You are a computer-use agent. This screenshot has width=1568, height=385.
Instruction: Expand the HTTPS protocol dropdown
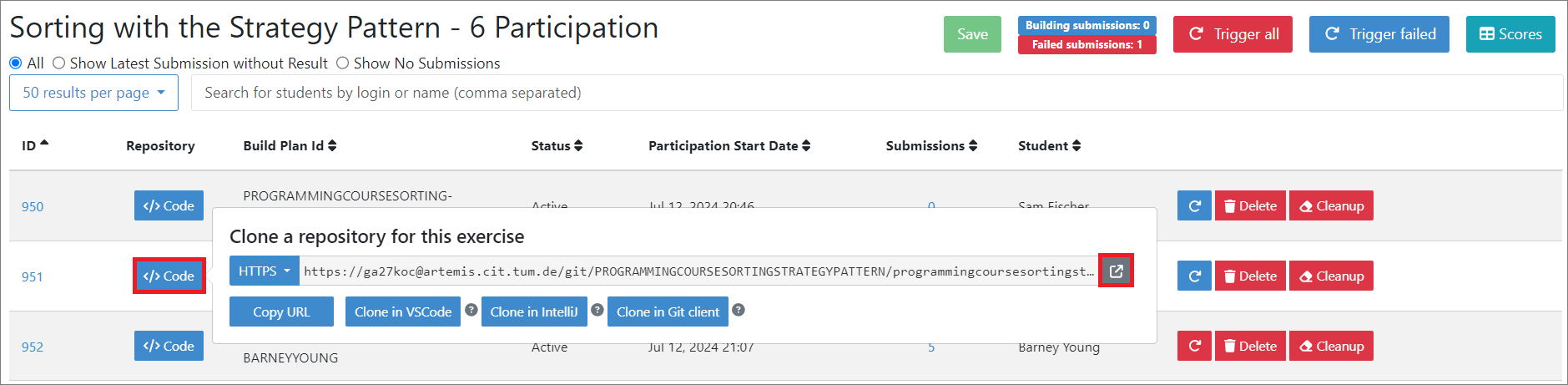[x=264, y=271]
